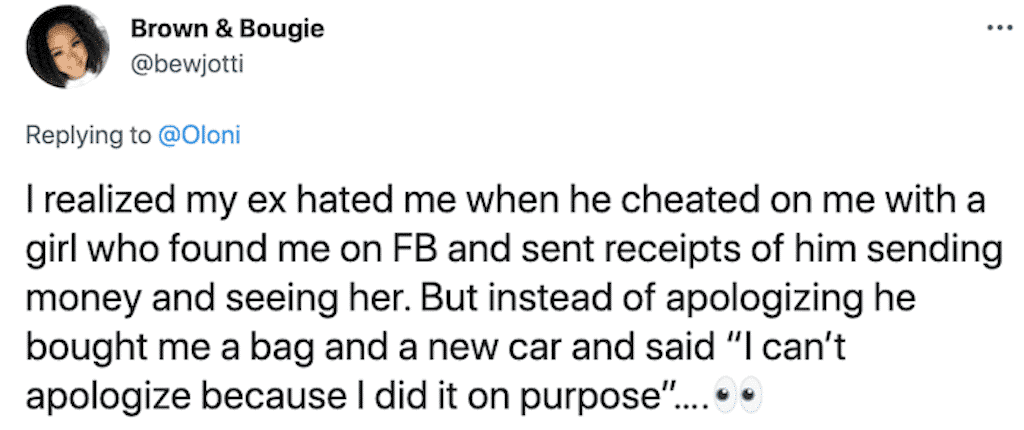Select the 'Replying to' label
The image size is (1024, 430).
(x=88, y=136)
